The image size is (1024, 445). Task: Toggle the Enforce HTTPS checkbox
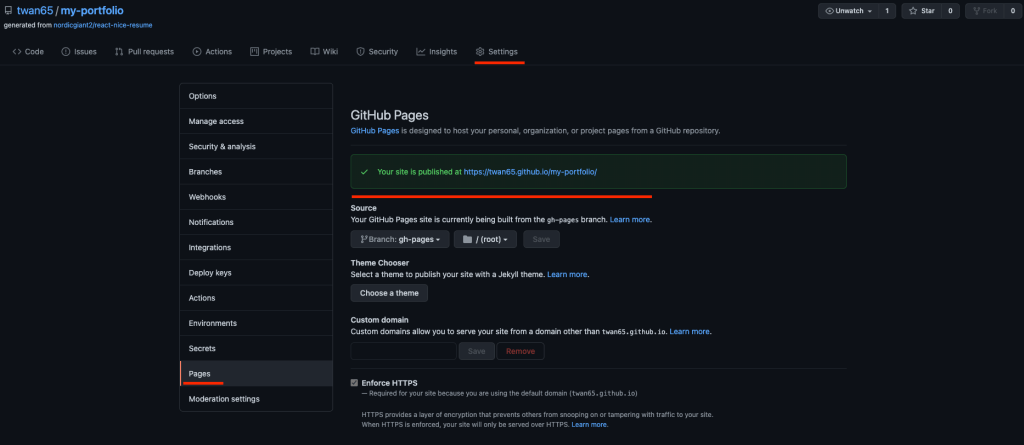tap(355, 383)
